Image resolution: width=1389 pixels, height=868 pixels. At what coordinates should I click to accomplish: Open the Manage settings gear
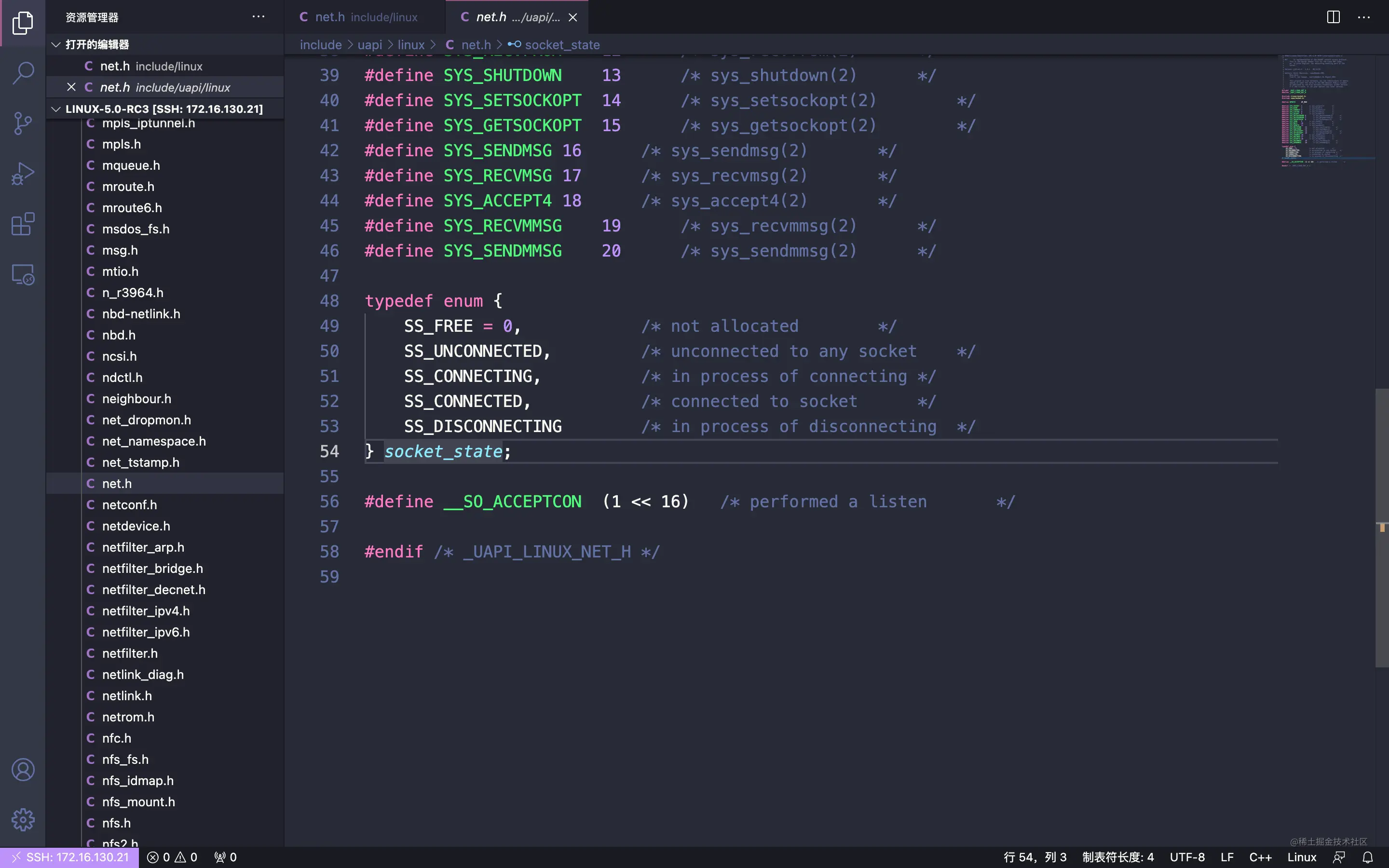click(x=23, y=820)
